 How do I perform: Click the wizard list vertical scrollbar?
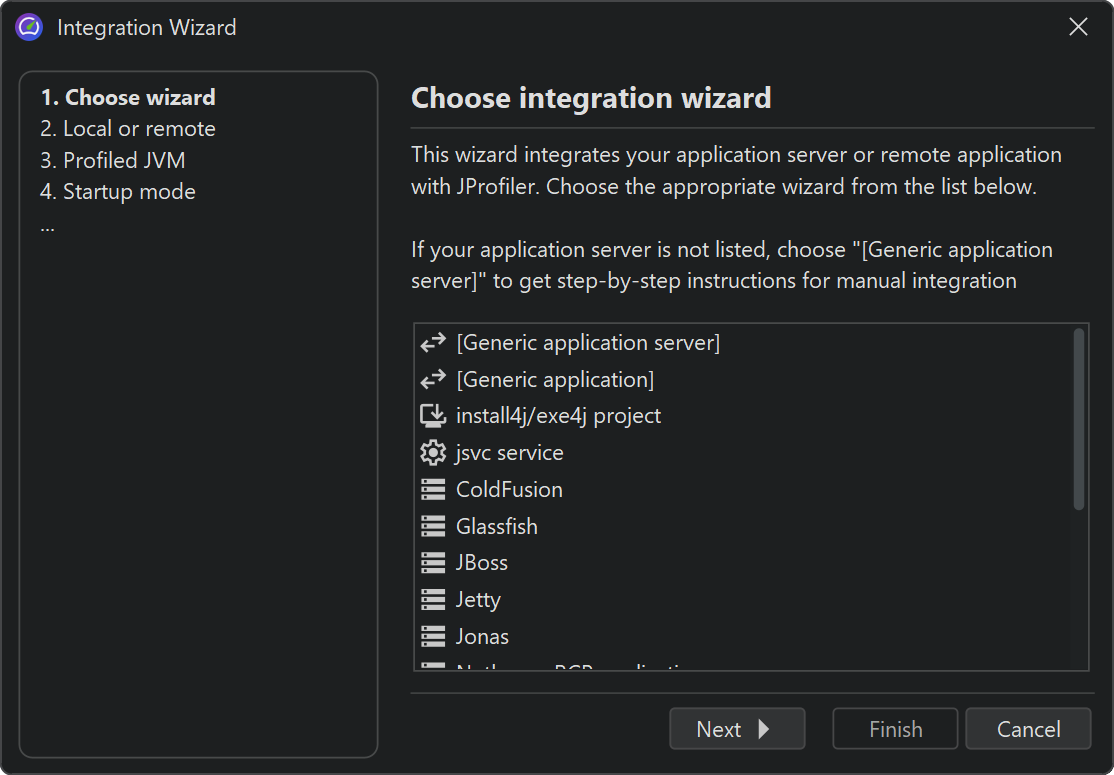(x=1078, y=420)
